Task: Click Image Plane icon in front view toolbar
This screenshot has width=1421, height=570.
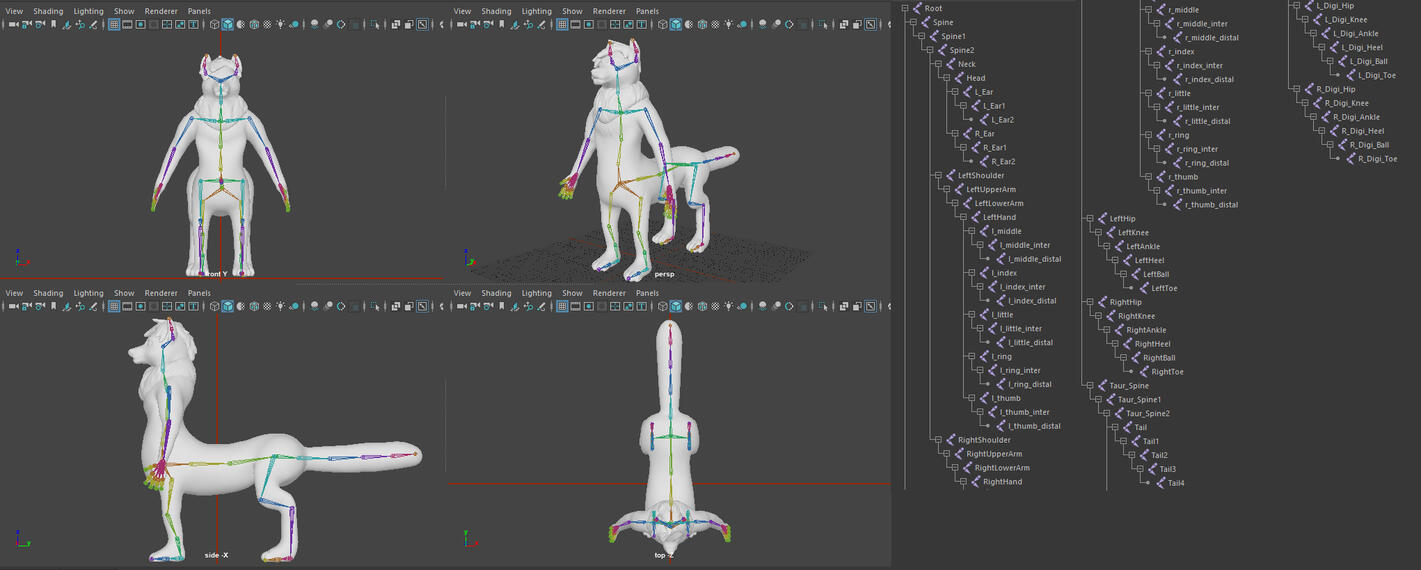Action: 66,24
